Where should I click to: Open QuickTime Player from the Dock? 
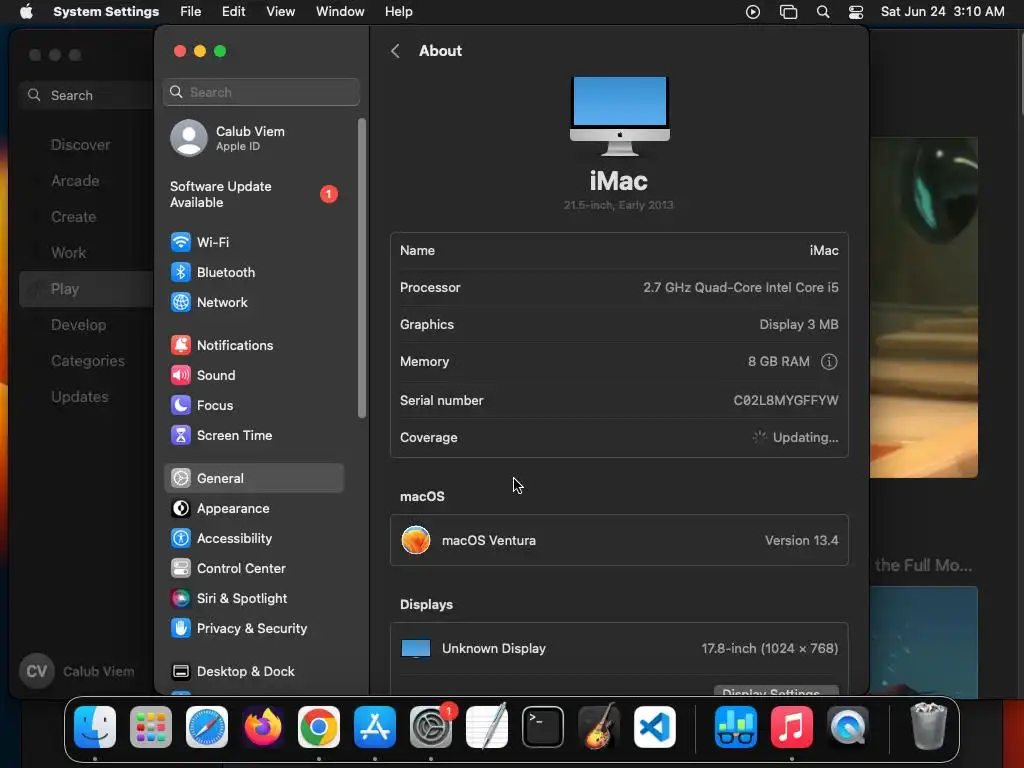(x=848, y=727)
